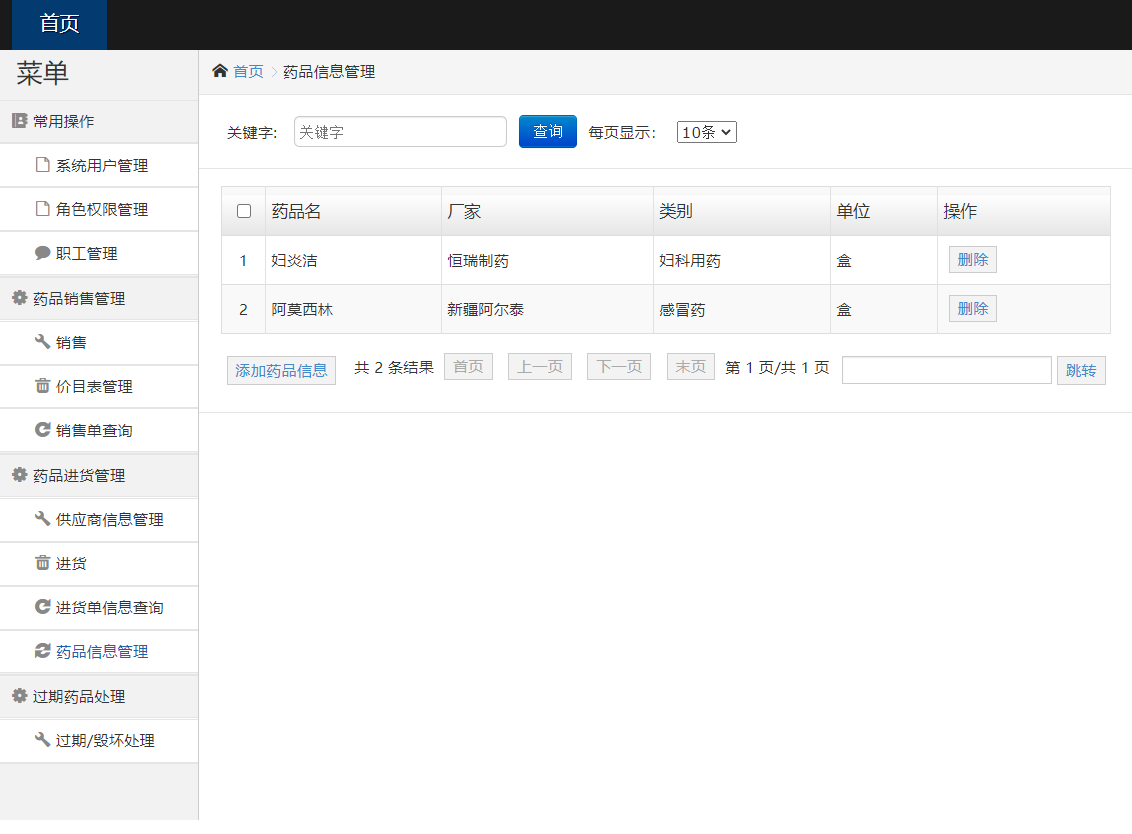This screenshot has height=834, width=1132.
Task: Click the 查询 search button
Action: pyautogui.click(x=547, y=131)
